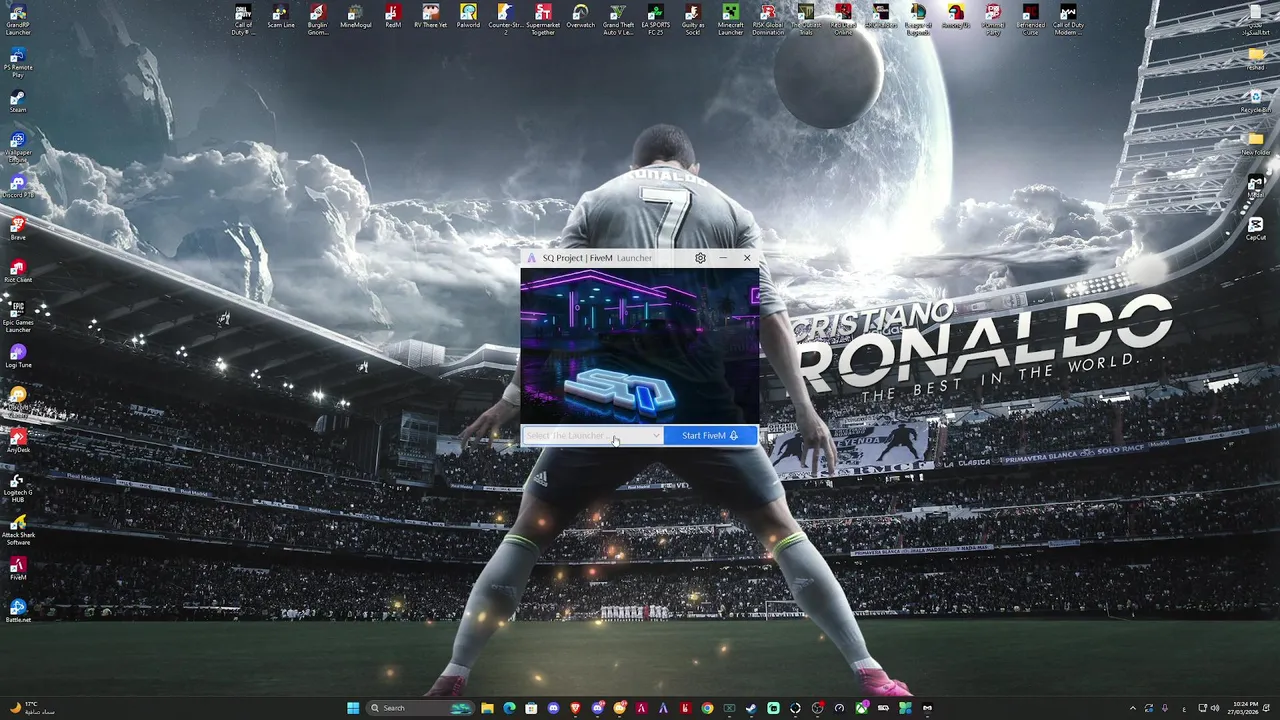Select the Minecraft Launcher desktop icon

coord(731,20)
